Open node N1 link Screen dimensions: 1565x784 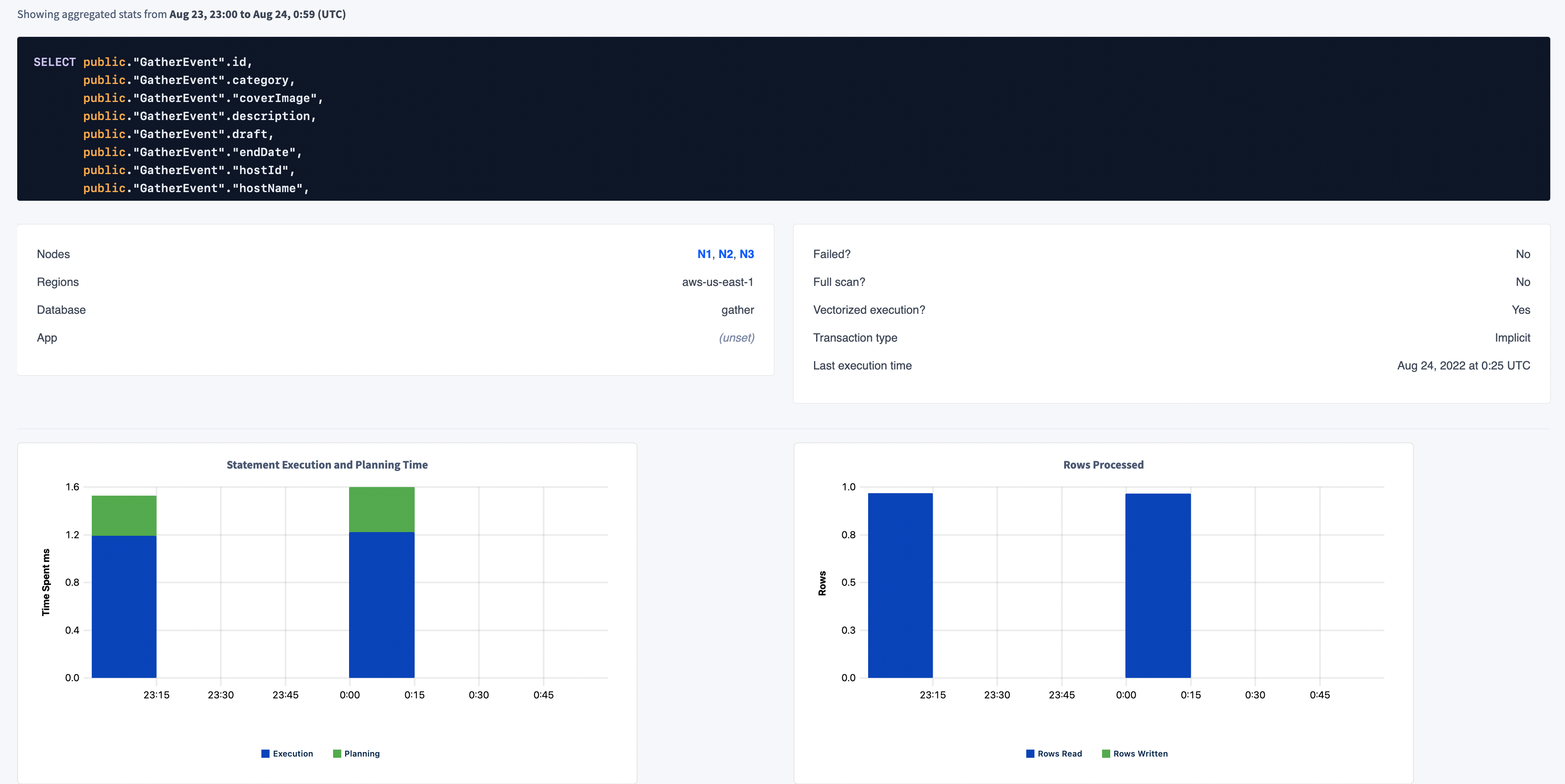click(703, 254)
